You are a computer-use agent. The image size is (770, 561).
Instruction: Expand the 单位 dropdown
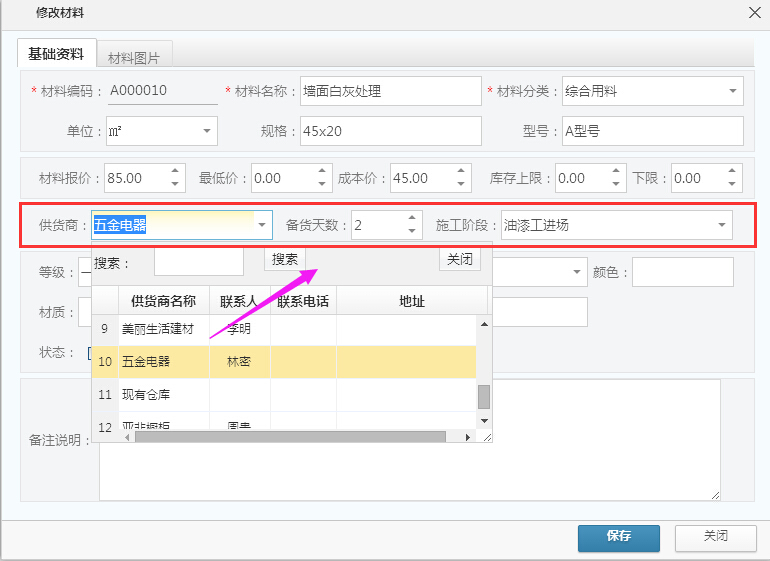tap(207, 131)
